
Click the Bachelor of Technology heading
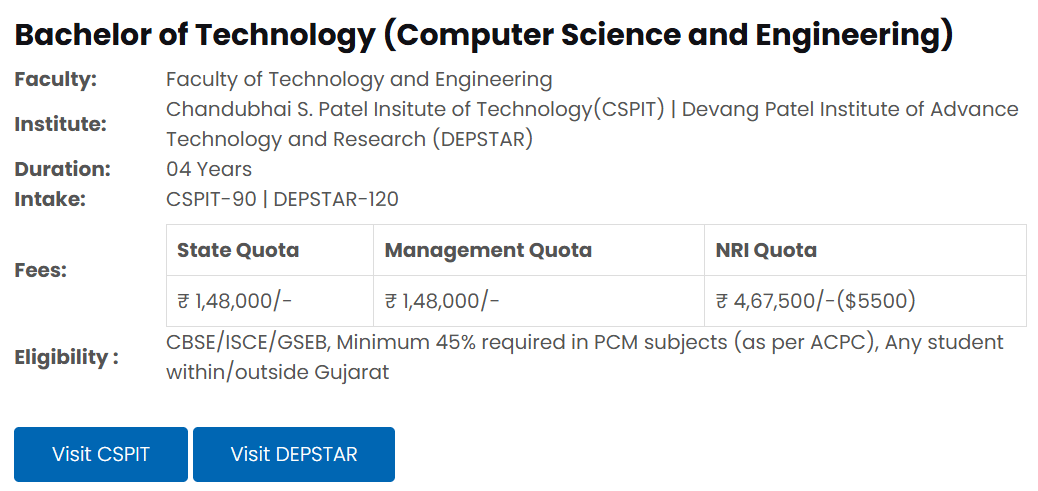click(x=484, y=36)
